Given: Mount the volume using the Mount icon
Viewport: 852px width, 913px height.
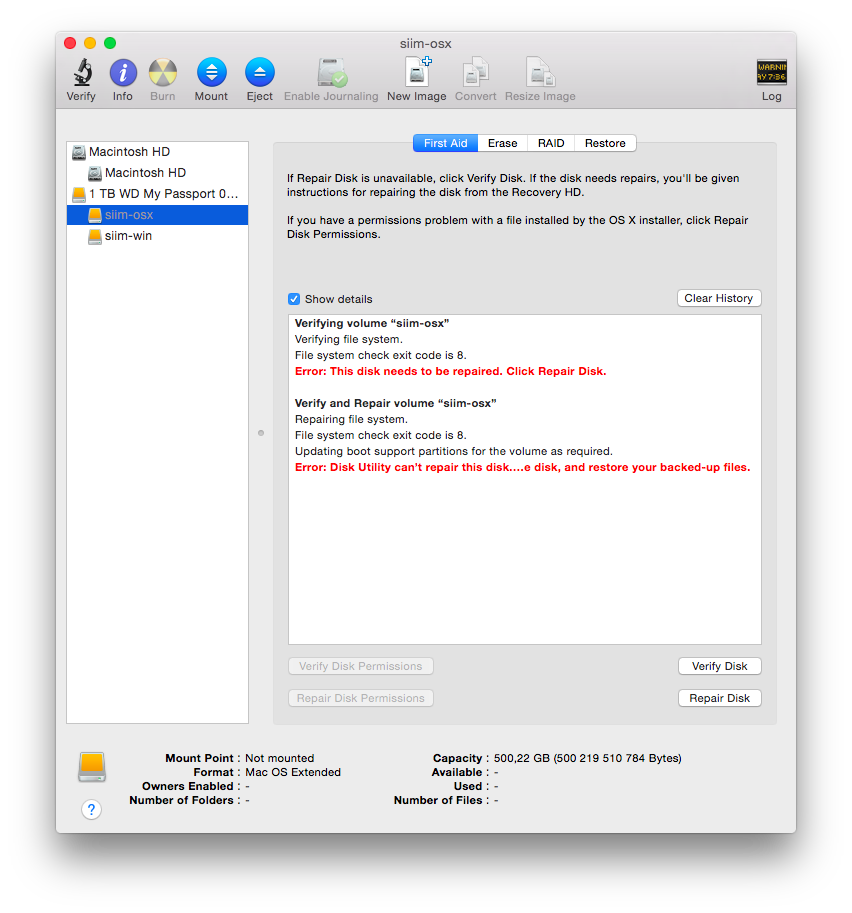Looking at the screenshot, I should coord(211,73).
